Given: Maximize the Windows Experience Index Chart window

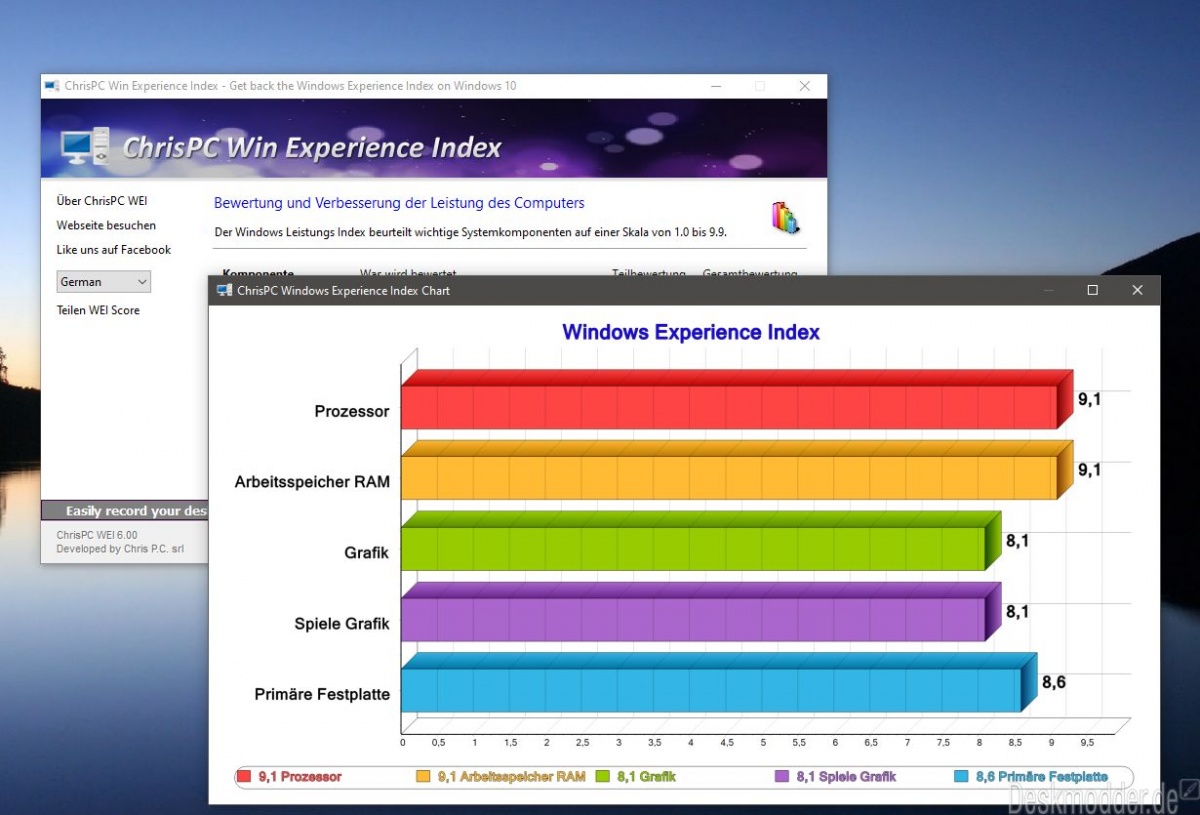Looking at the screenshot, I should (x=1092, y=290).
